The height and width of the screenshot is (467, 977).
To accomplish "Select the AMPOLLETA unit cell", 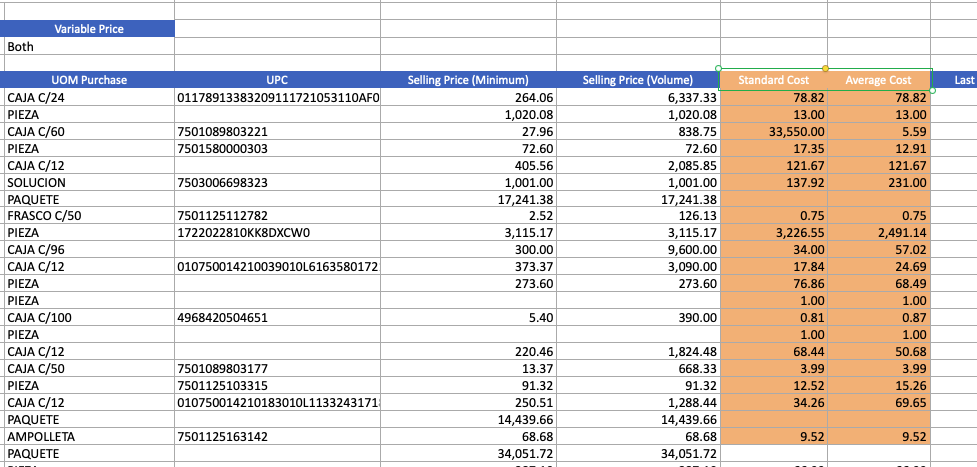I will (88, 436).
